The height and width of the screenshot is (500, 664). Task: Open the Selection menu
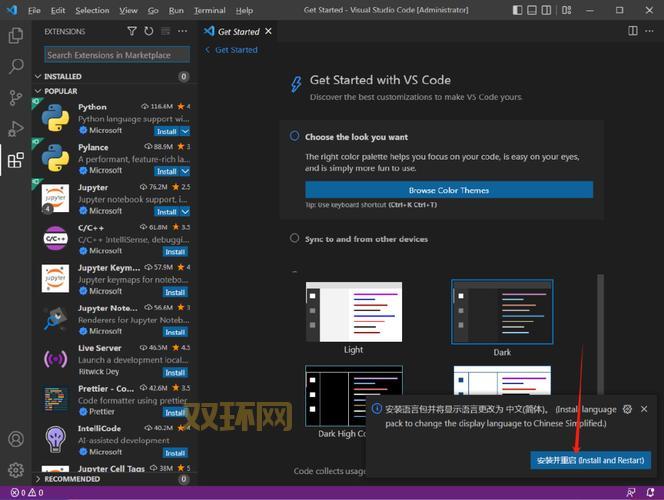(x=92, y=10)
